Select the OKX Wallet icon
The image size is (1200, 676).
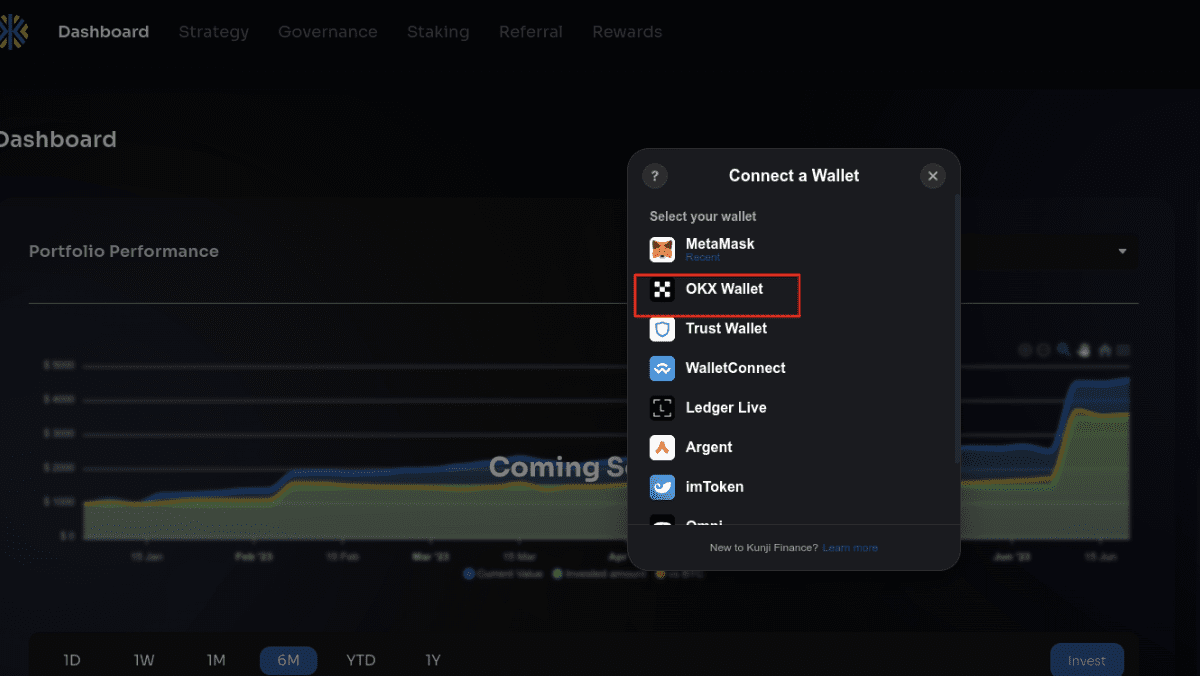(x=662, y=290)
